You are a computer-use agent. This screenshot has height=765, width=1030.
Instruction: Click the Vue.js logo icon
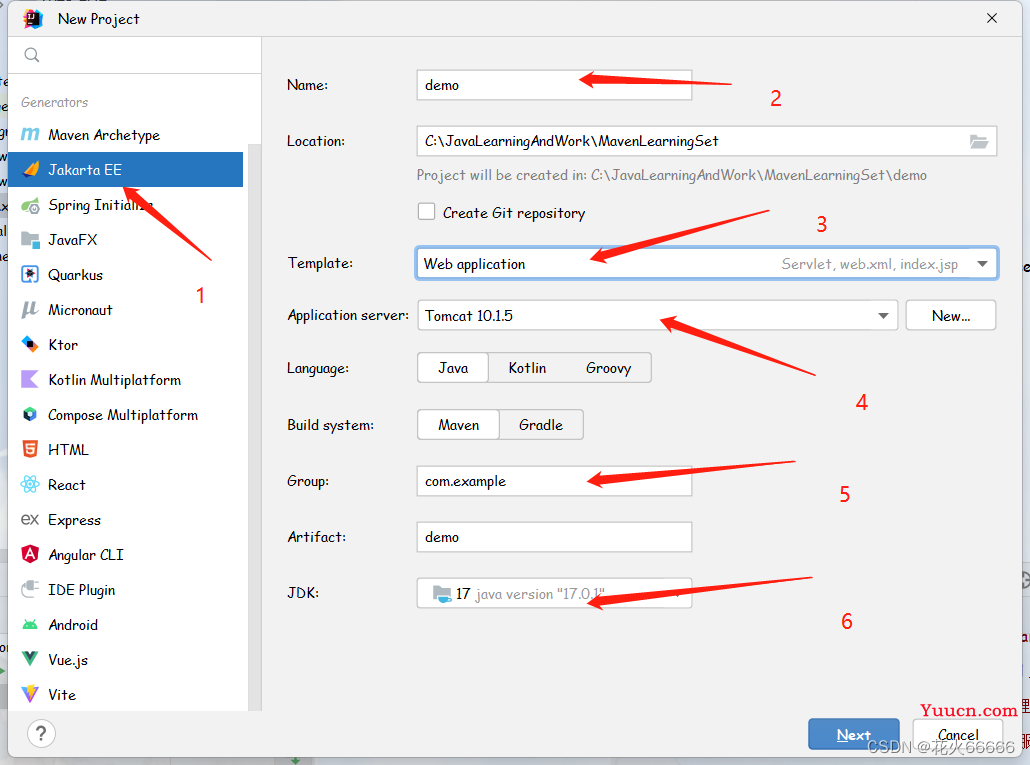[30, 659]
